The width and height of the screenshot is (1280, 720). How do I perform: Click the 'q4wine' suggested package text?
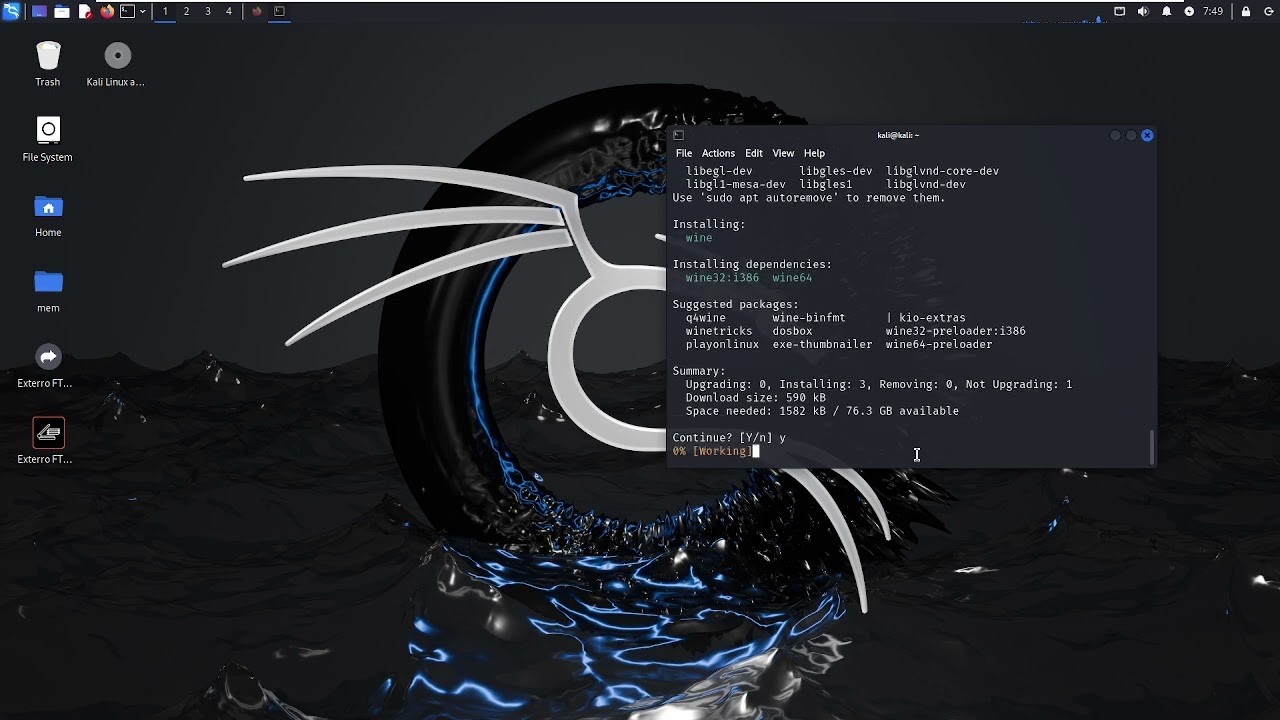point(705,318)
